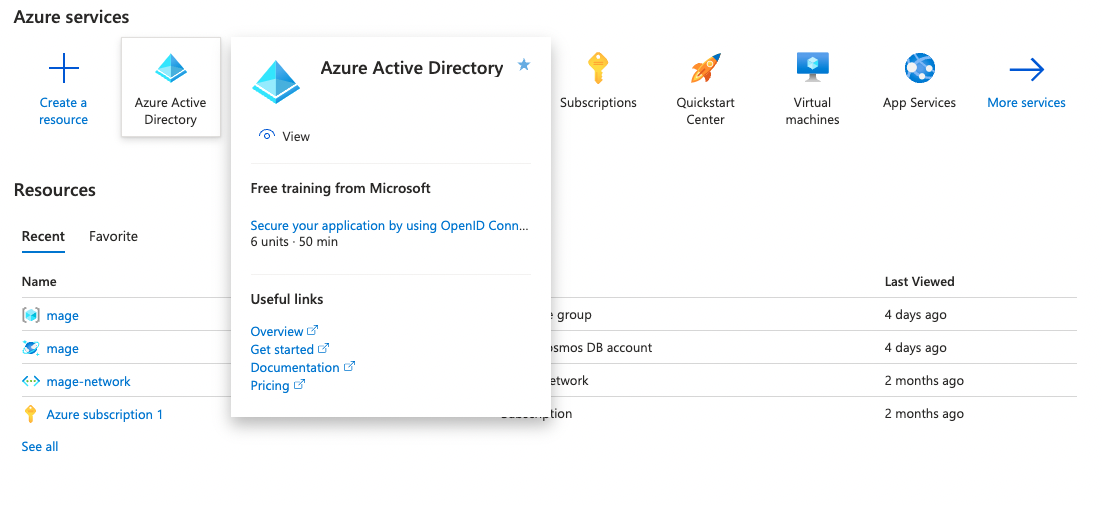Click the View eye icon in popup
The height and width of the screenshot is (505, 1102).
(266, 135)
